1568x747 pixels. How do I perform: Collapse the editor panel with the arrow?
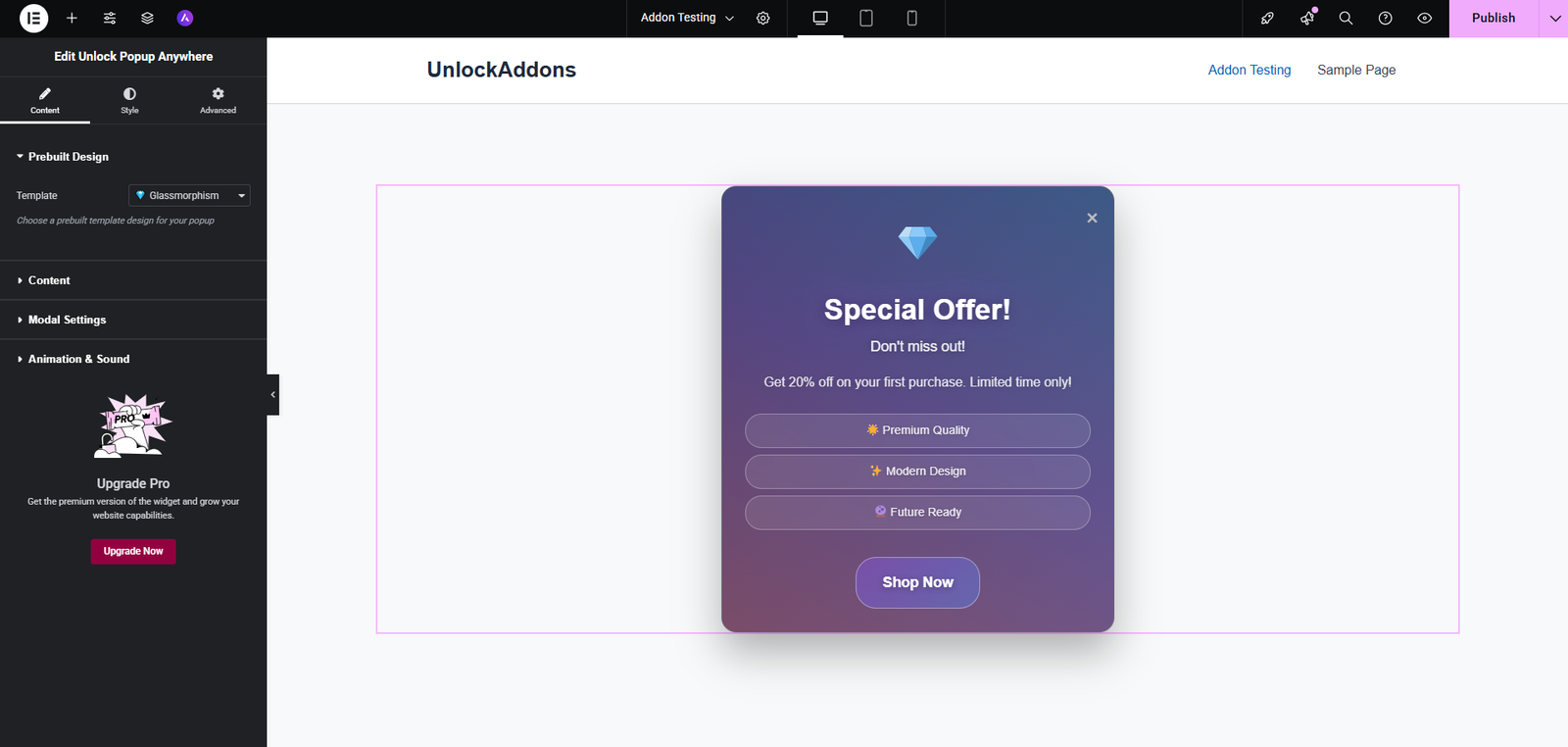coord(271,394)
